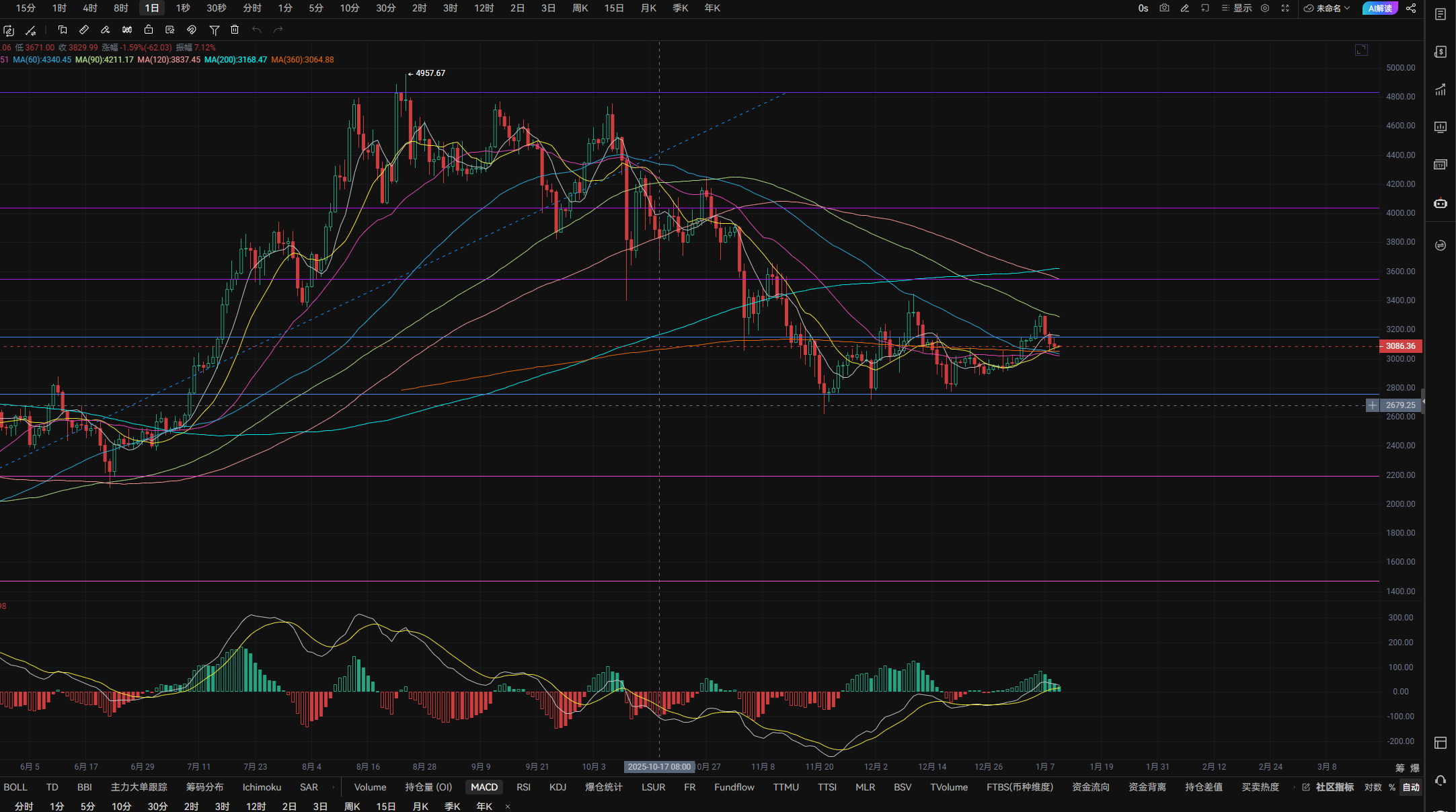The height and width of the screenshot is (812, 1456).
Task: Toggle the % percentage scale
Action: click(x=1392, y=787)
